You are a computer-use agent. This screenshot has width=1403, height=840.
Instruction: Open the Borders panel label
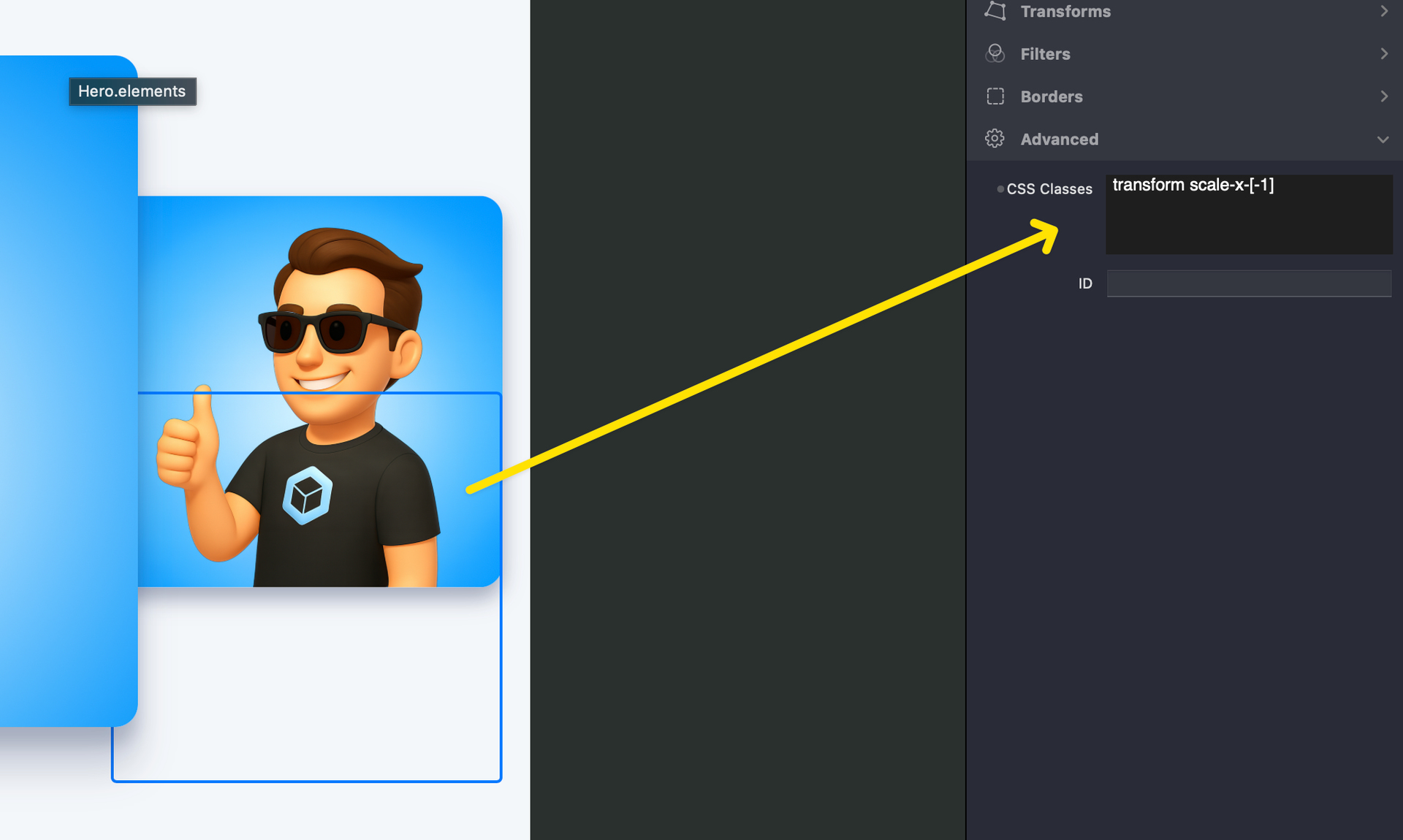[x=1051, y=96]
